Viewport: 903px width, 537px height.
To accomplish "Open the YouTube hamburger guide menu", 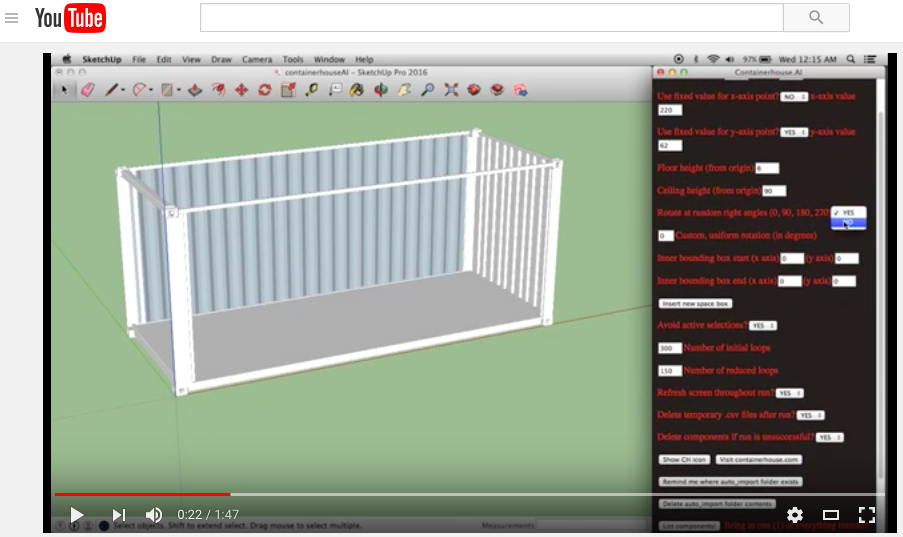I will (12, 18).
